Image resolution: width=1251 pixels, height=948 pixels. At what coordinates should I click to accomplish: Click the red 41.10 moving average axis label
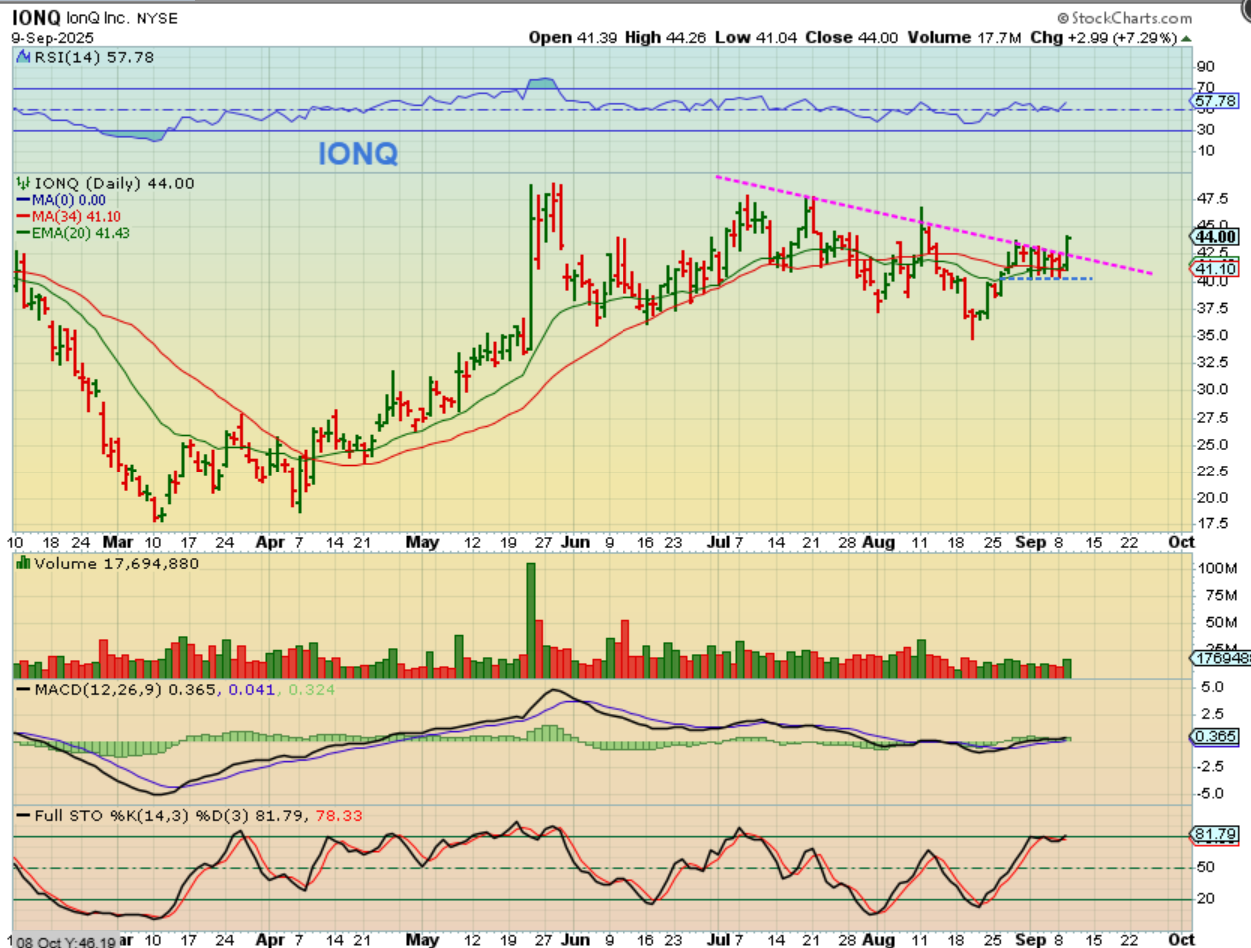1217,268
